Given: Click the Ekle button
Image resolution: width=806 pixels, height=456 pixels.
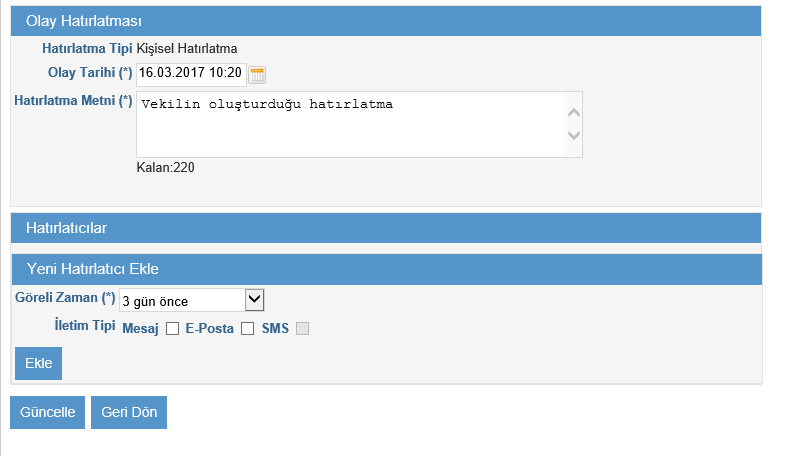Looking at the screenshot, I should point(39,363).
